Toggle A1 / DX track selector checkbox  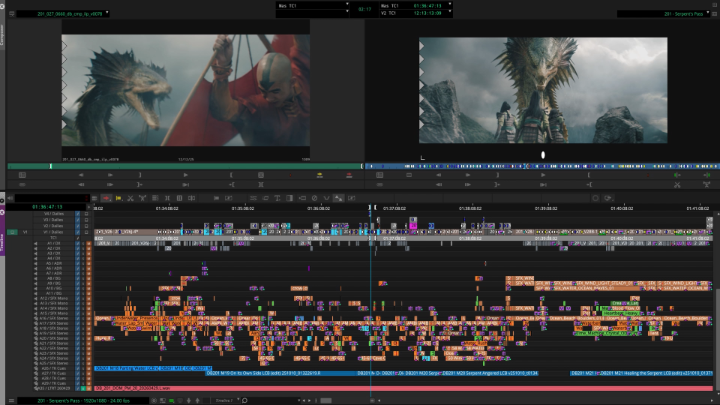(x=77, y=243)
